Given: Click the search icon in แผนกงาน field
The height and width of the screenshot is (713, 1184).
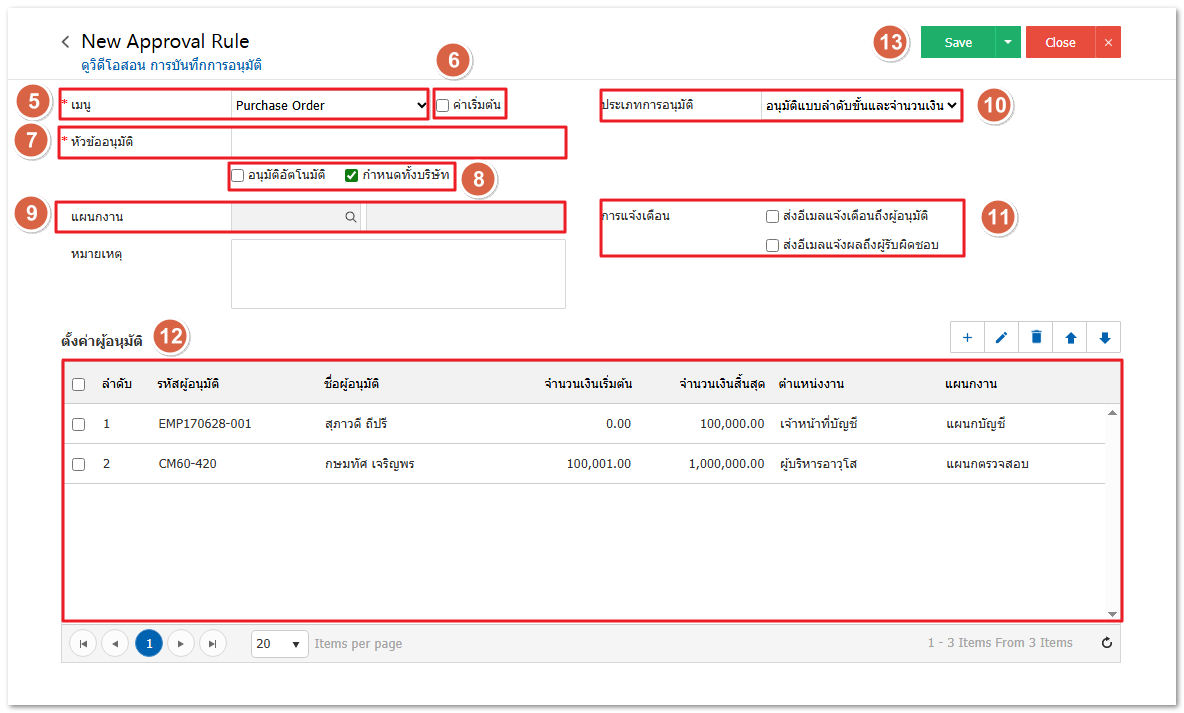Looking at the screenshot, I should coord(351,216).
